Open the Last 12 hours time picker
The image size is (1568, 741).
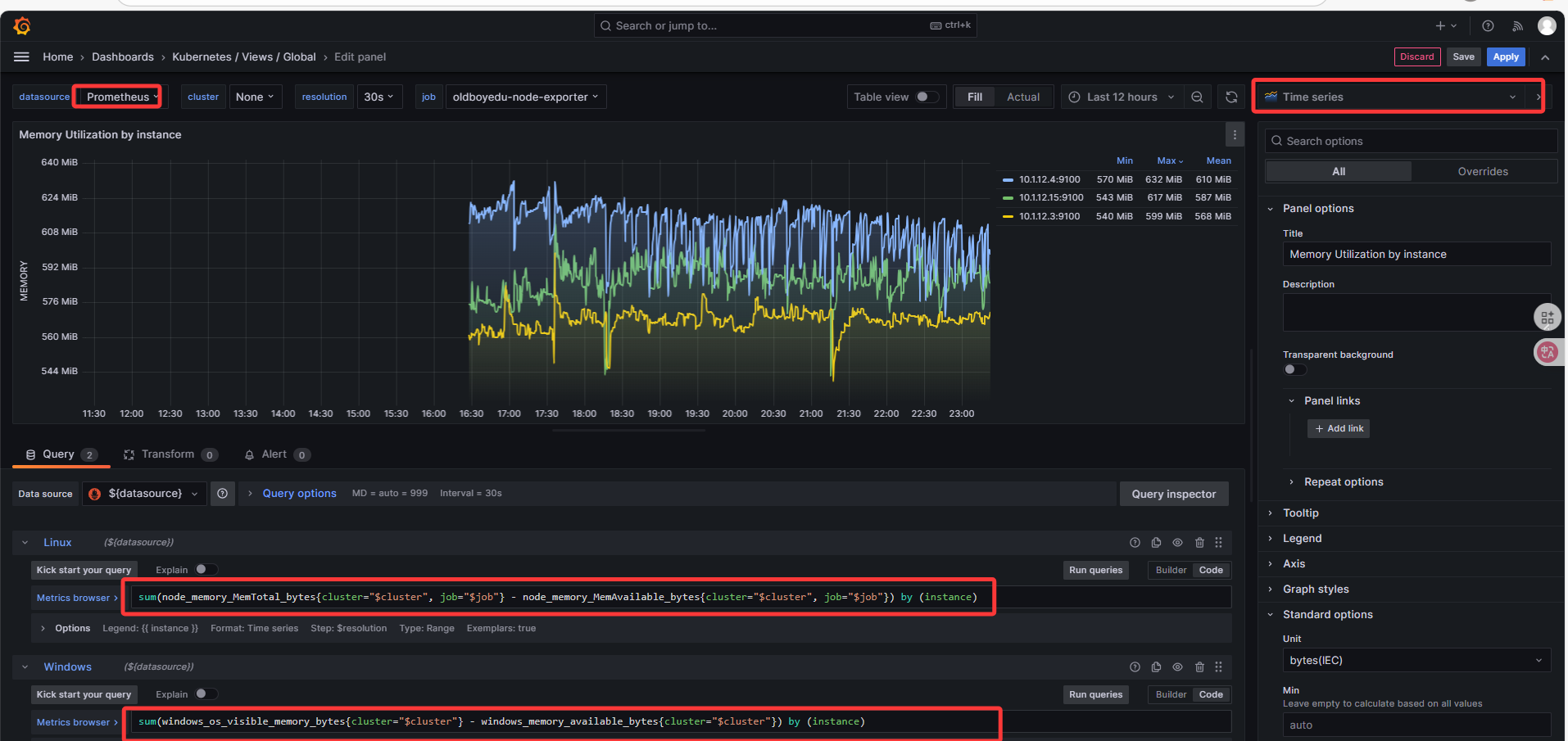1122,97
